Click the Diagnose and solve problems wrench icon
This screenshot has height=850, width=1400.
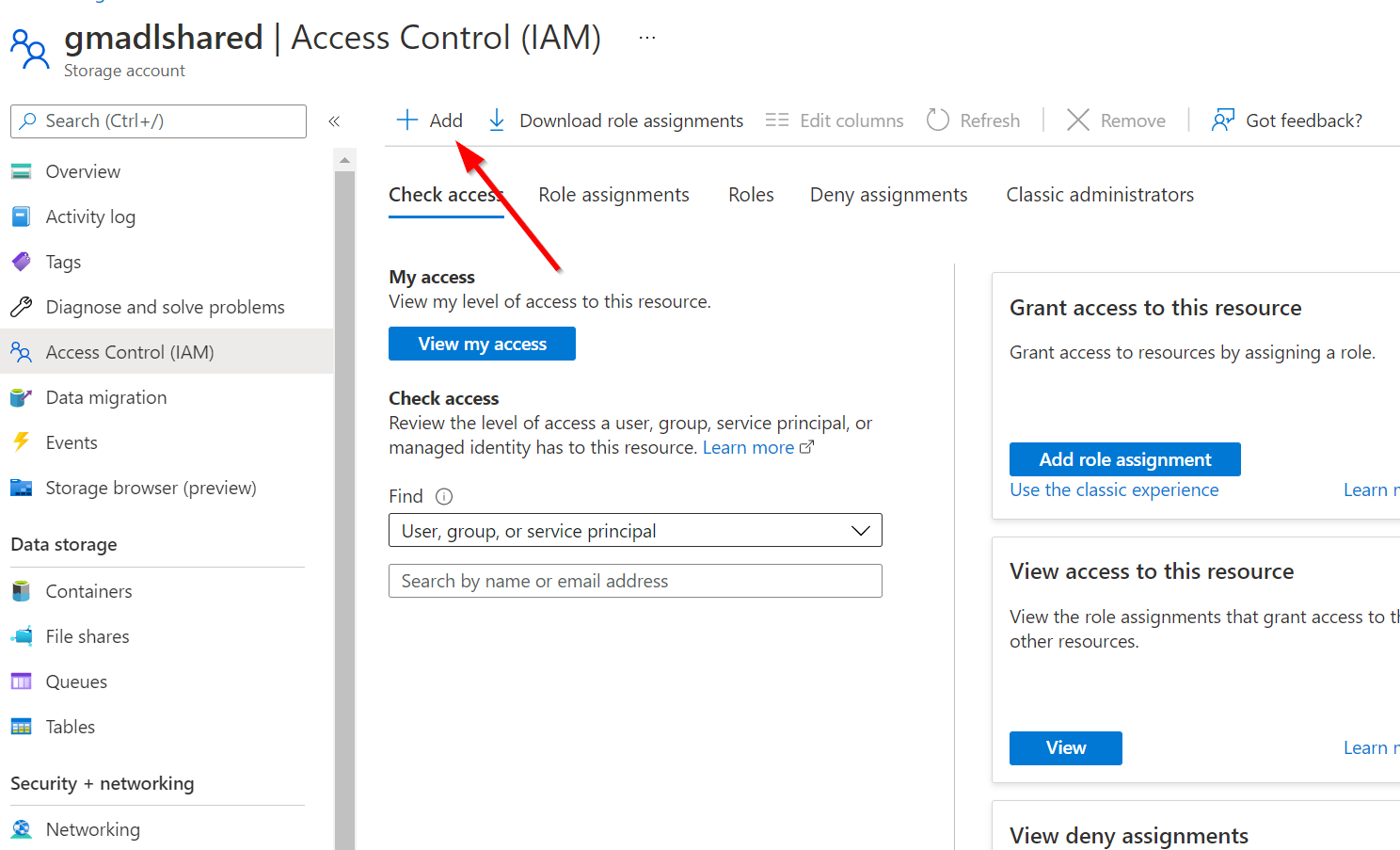[21, 307]
